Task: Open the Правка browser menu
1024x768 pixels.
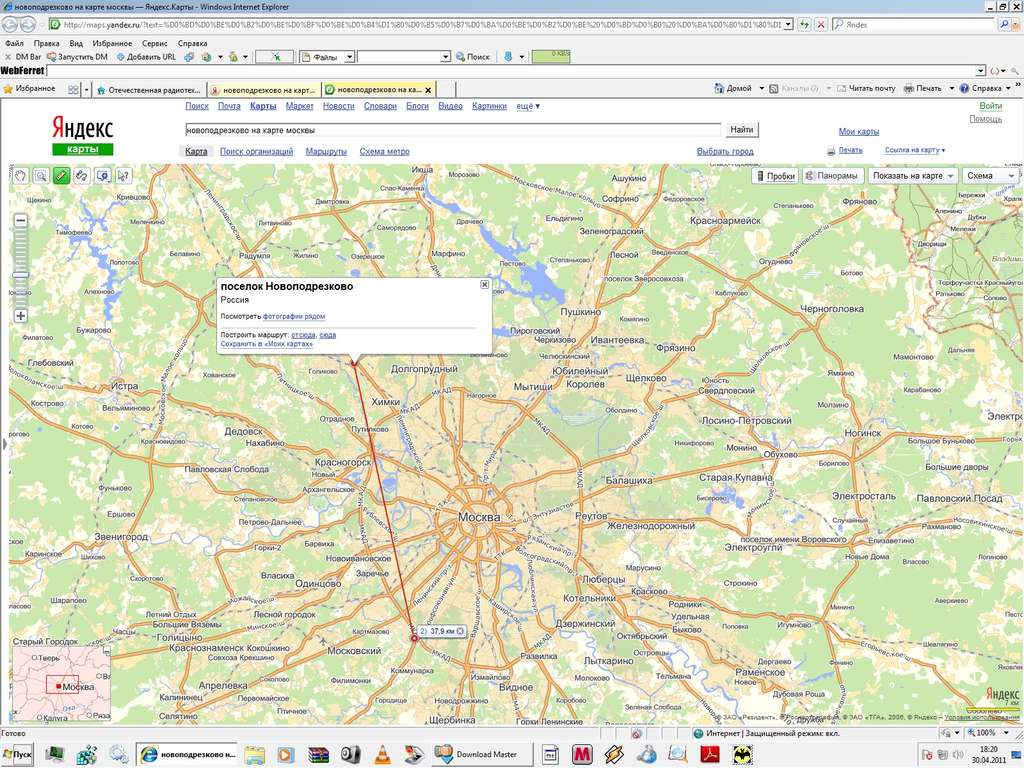Action: pos(46,43)
